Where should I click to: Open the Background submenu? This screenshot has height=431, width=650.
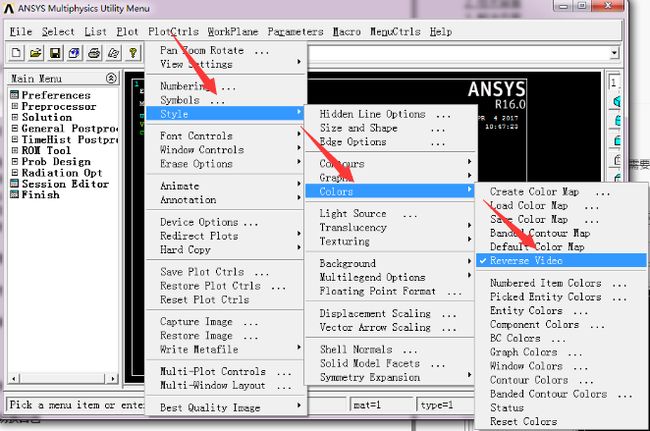pos(390,263)
